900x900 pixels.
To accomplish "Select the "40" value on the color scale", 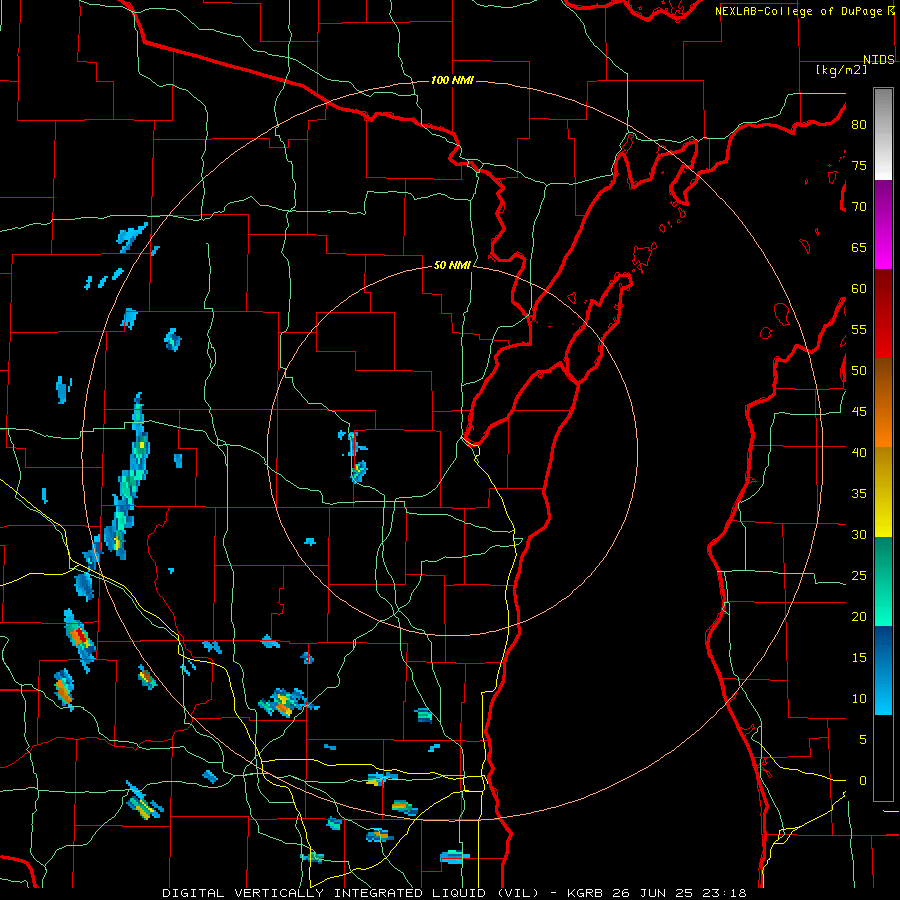I will point(859,452).
